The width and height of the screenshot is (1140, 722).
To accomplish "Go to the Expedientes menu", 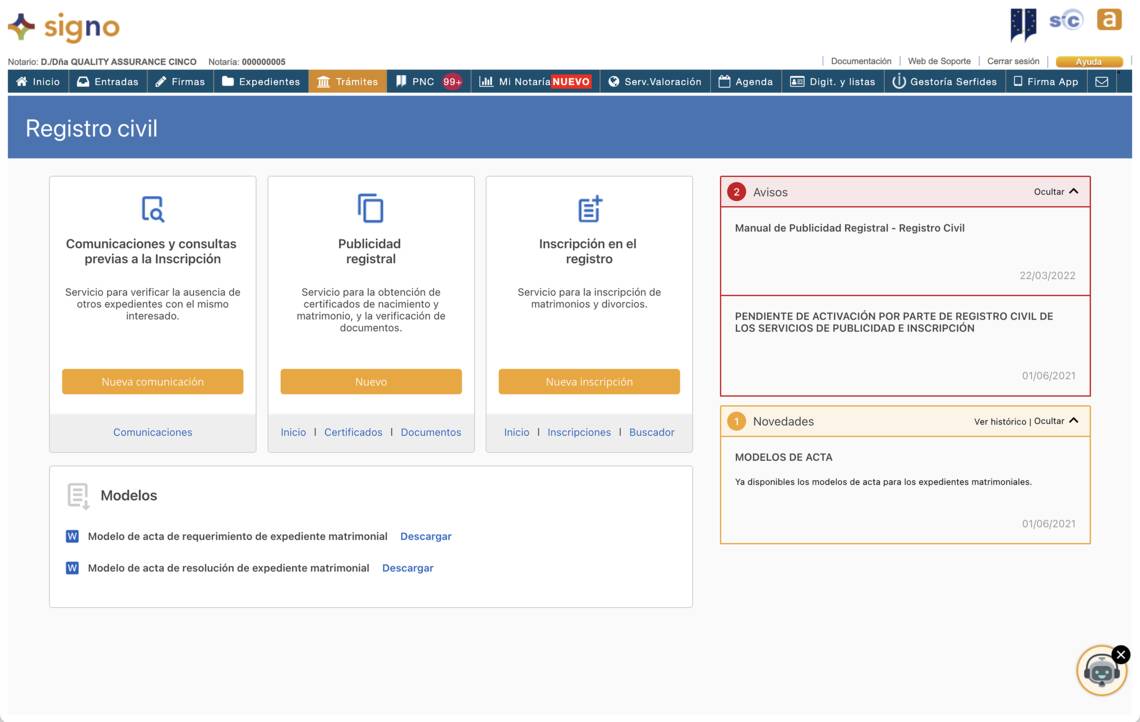I will pyautogui.click(x=260, y=82).
